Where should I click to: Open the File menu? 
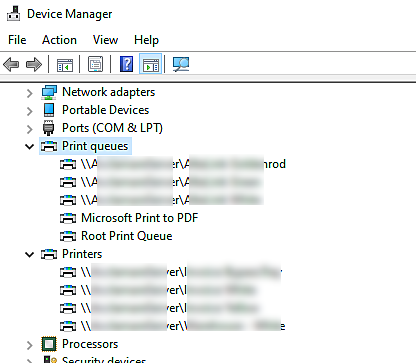pos(17,40)
